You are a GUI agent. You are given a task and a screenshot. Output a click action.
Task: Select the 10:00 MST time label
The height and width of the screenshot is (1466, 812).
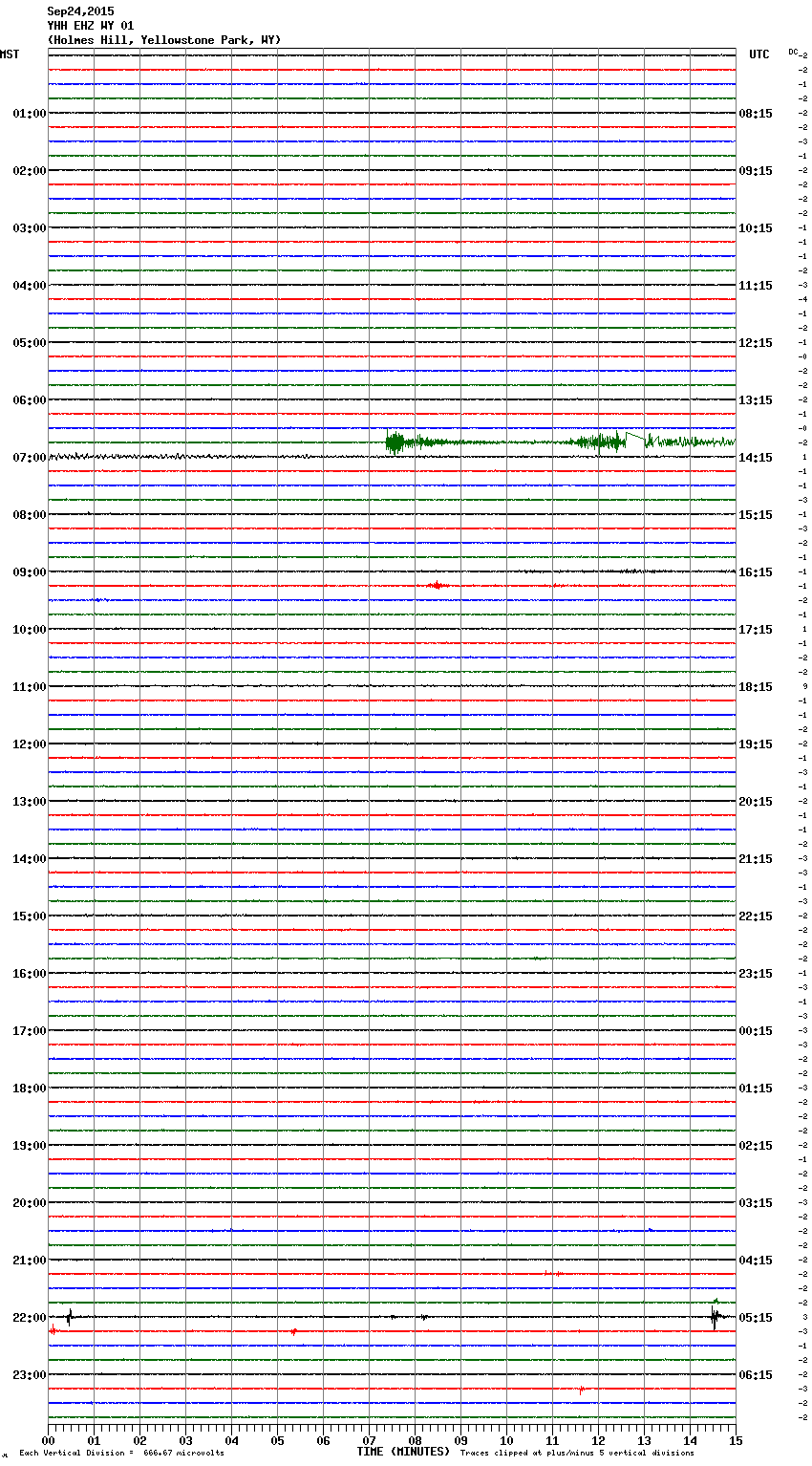(30, 630)
